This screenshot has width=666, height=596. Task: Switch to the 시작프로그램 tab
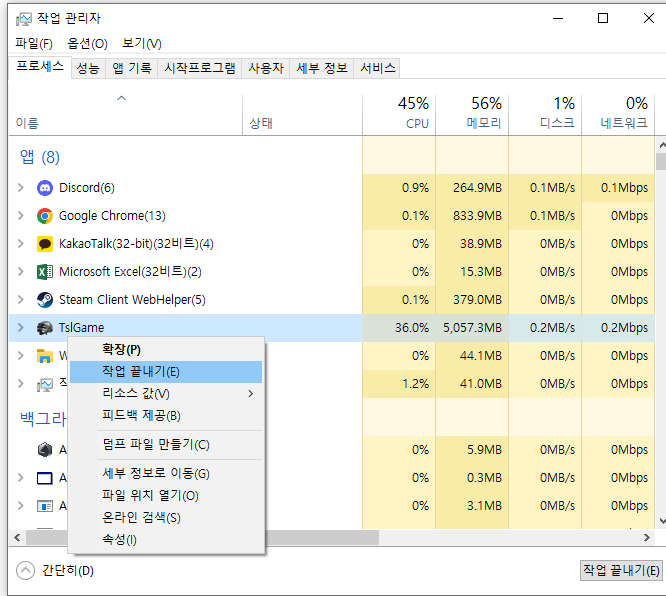200,68
